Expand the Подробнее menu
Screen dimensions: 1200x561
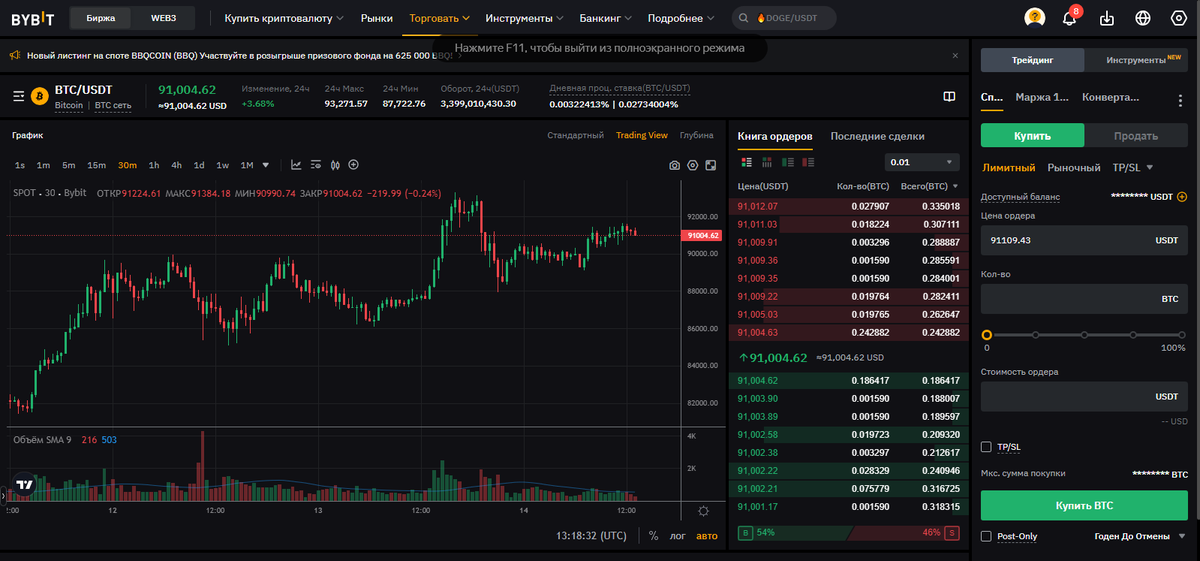coord(681,18)
